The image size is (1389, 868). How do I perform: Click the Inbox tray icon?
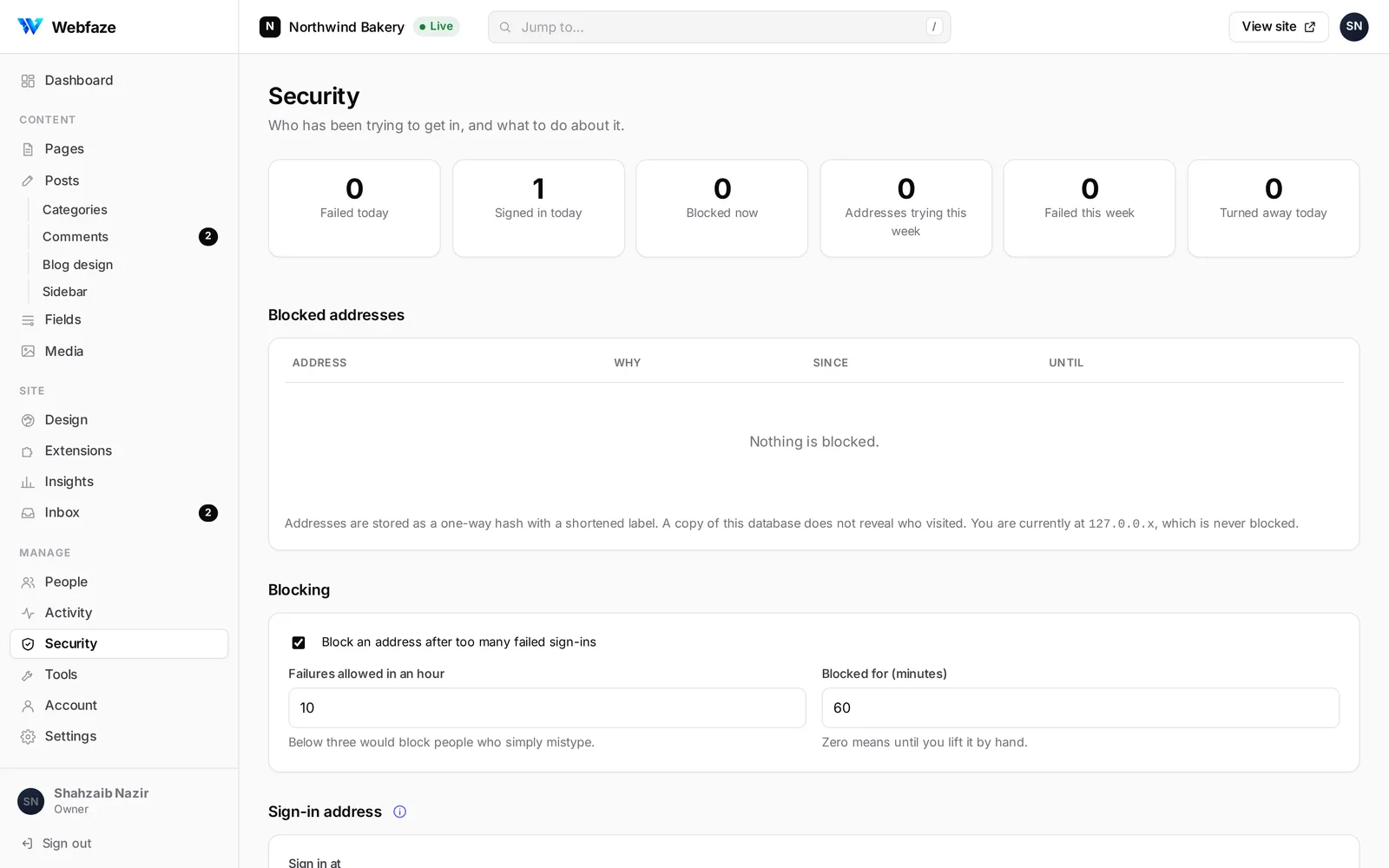pos(28,513)
